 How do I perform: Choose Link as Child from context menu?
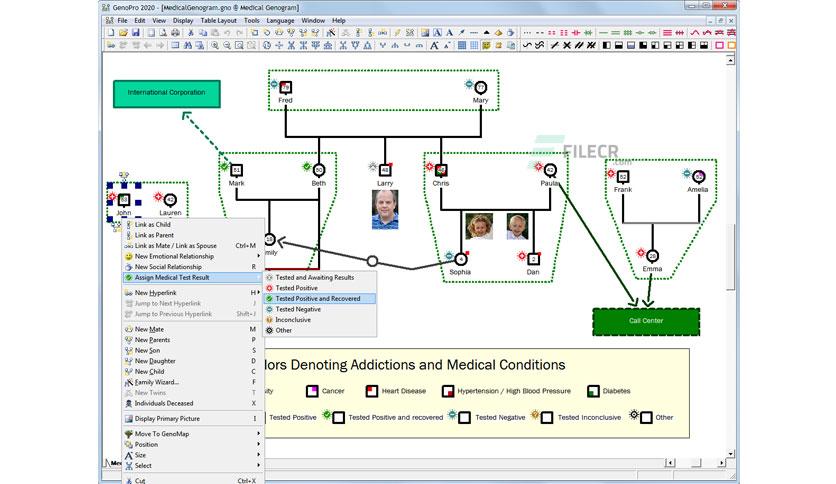pyautogui.click(x=192, y=224)
